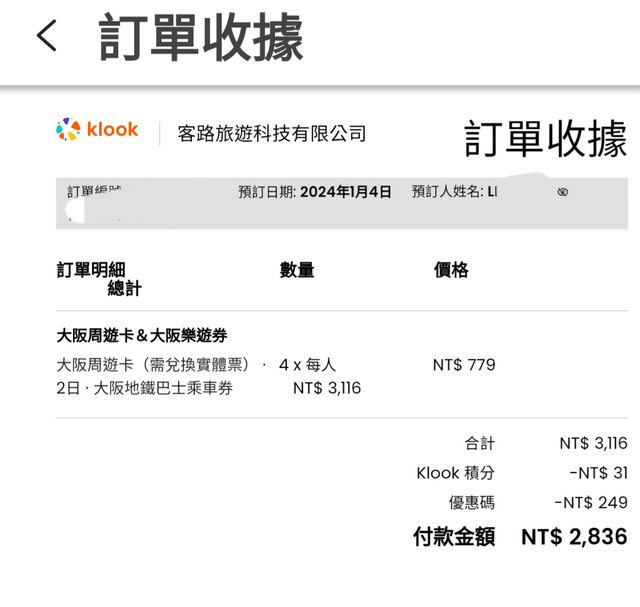Toggle the hidden name eye icon

tap(563, 192)
